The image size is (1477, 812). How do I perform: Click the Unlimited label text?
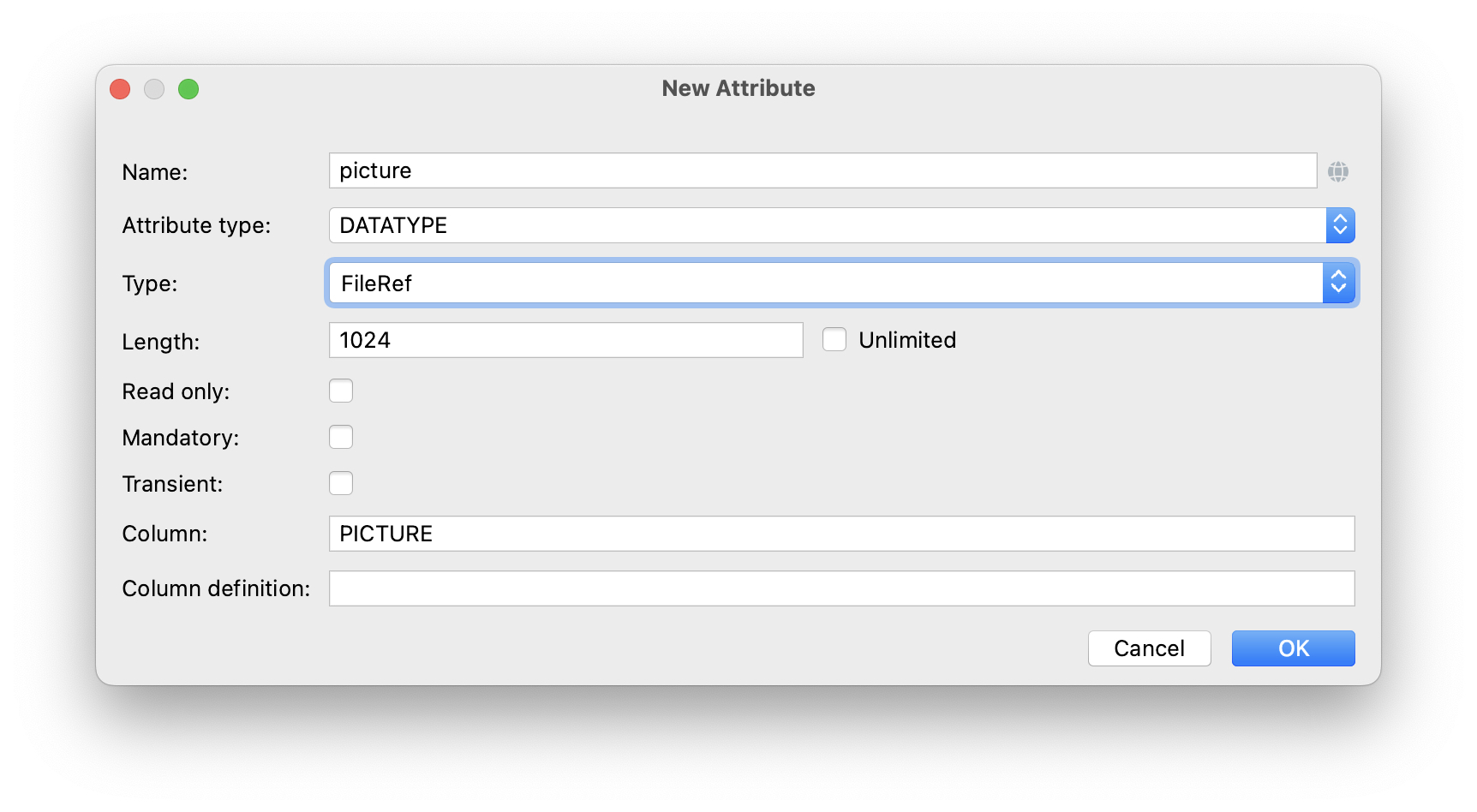[908, 339]
